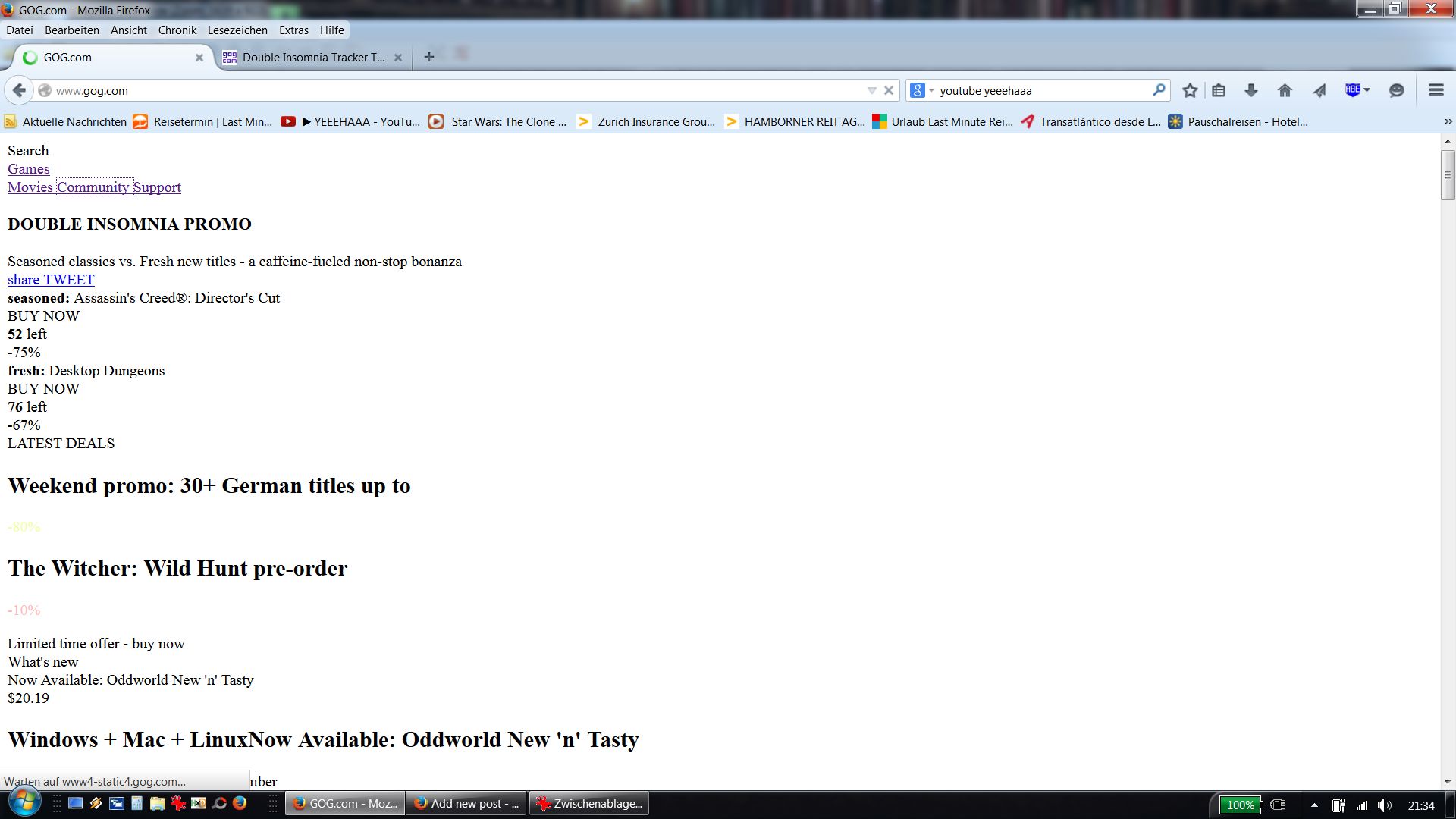Open the Hilfe menu

tap(332, 30)
